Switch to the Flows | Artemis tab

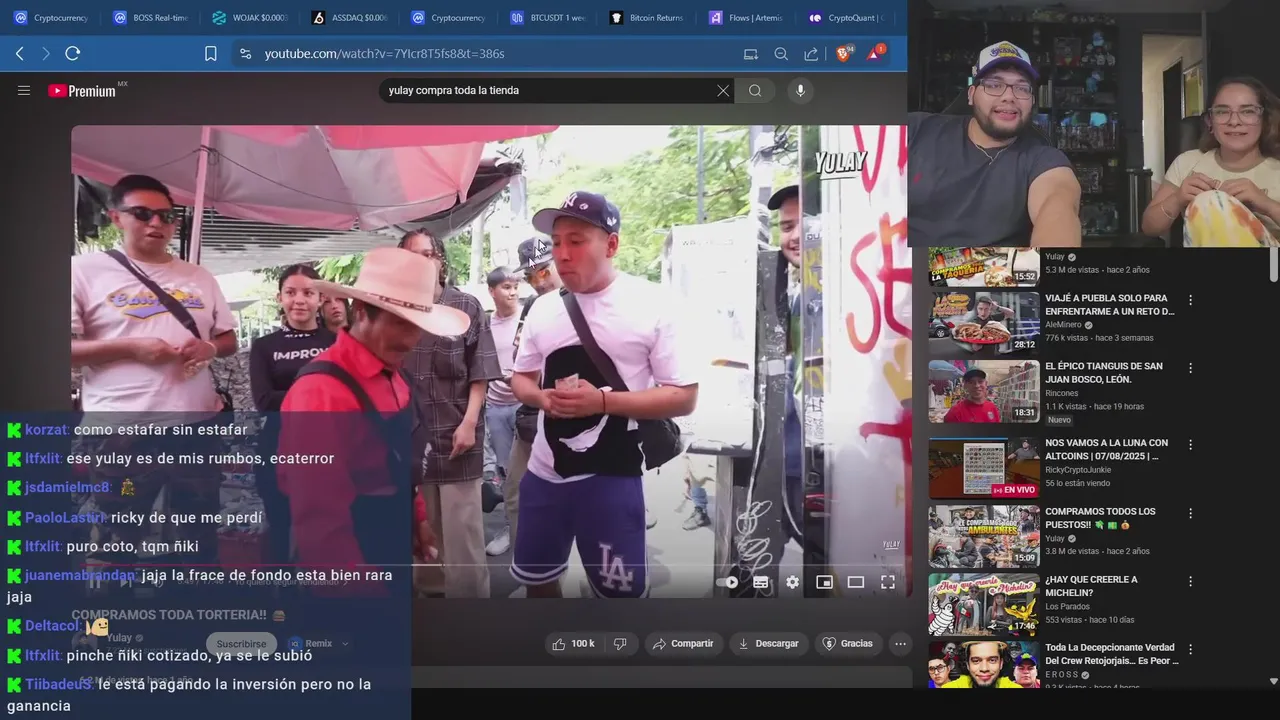pyautogui.click(x=746, y=18)
